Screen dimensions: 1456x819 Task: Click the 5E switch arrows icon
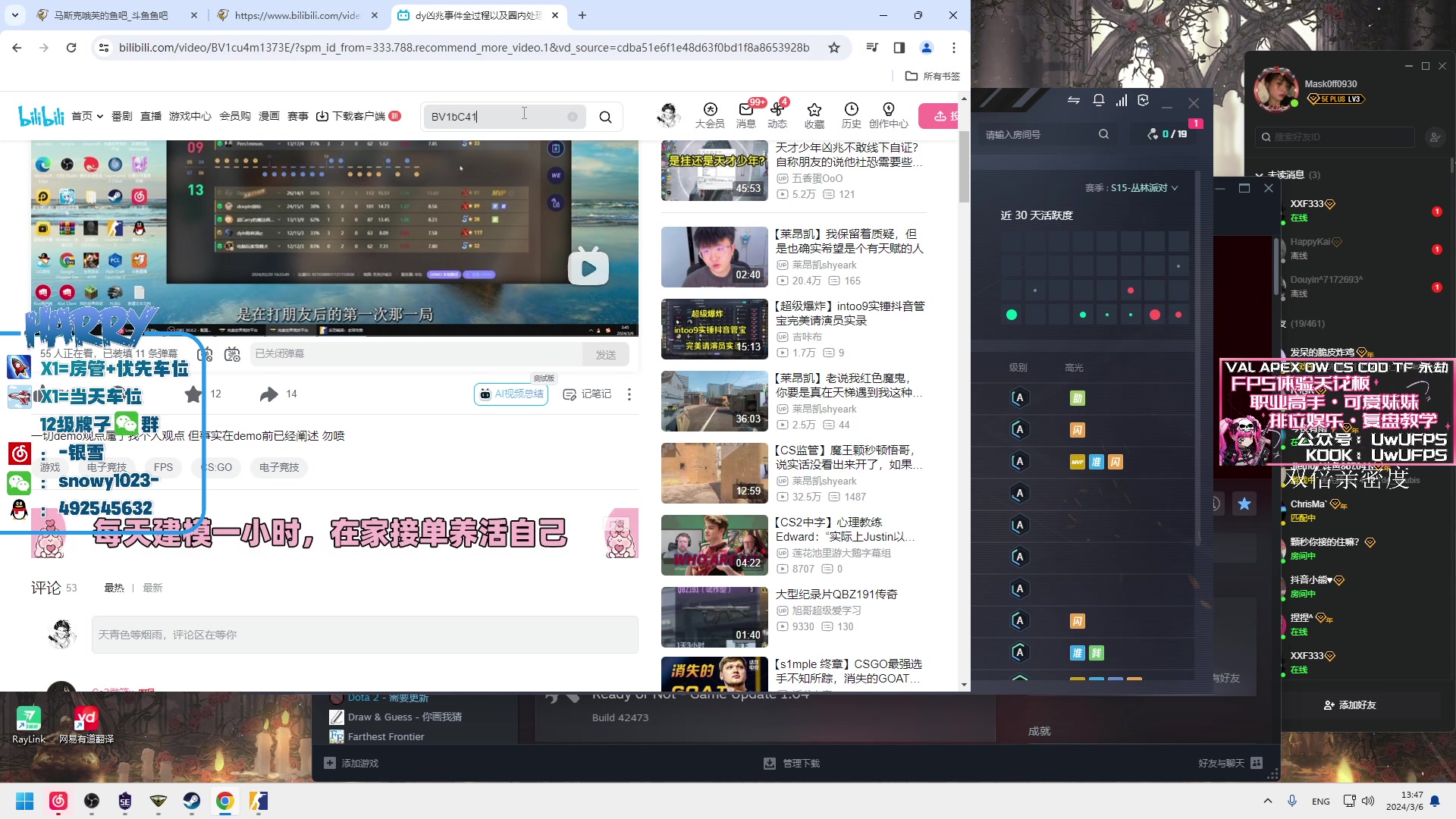tap(1074, 101)
